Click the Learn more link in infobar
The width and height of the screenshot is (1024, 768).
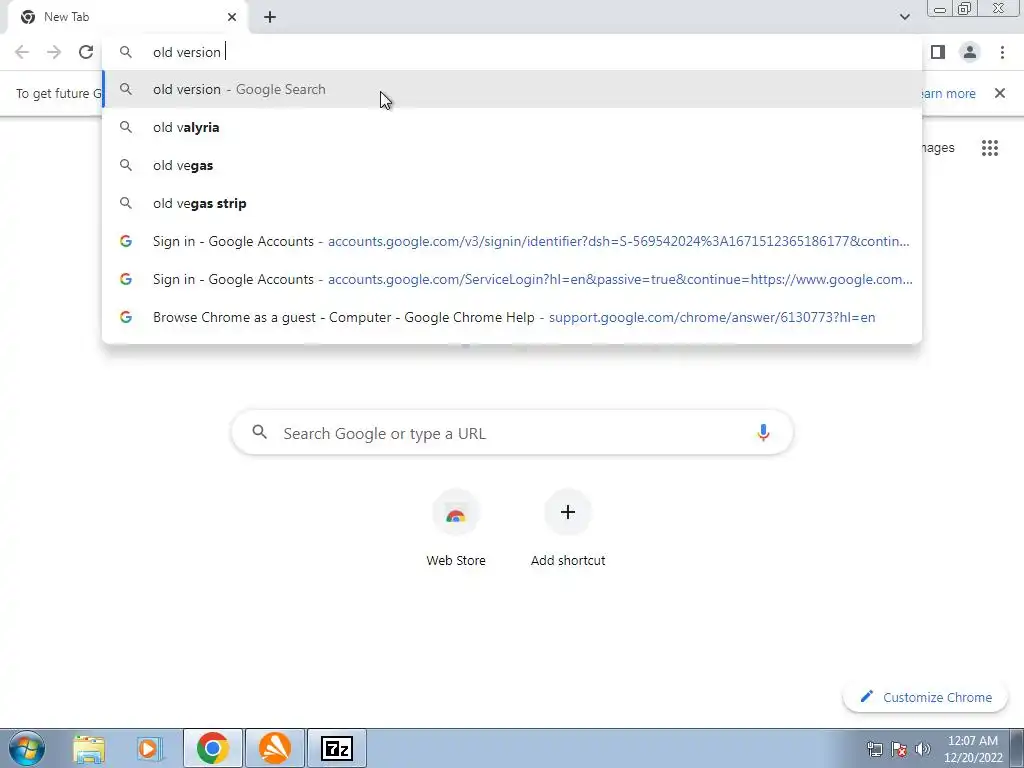coord(948,93)
